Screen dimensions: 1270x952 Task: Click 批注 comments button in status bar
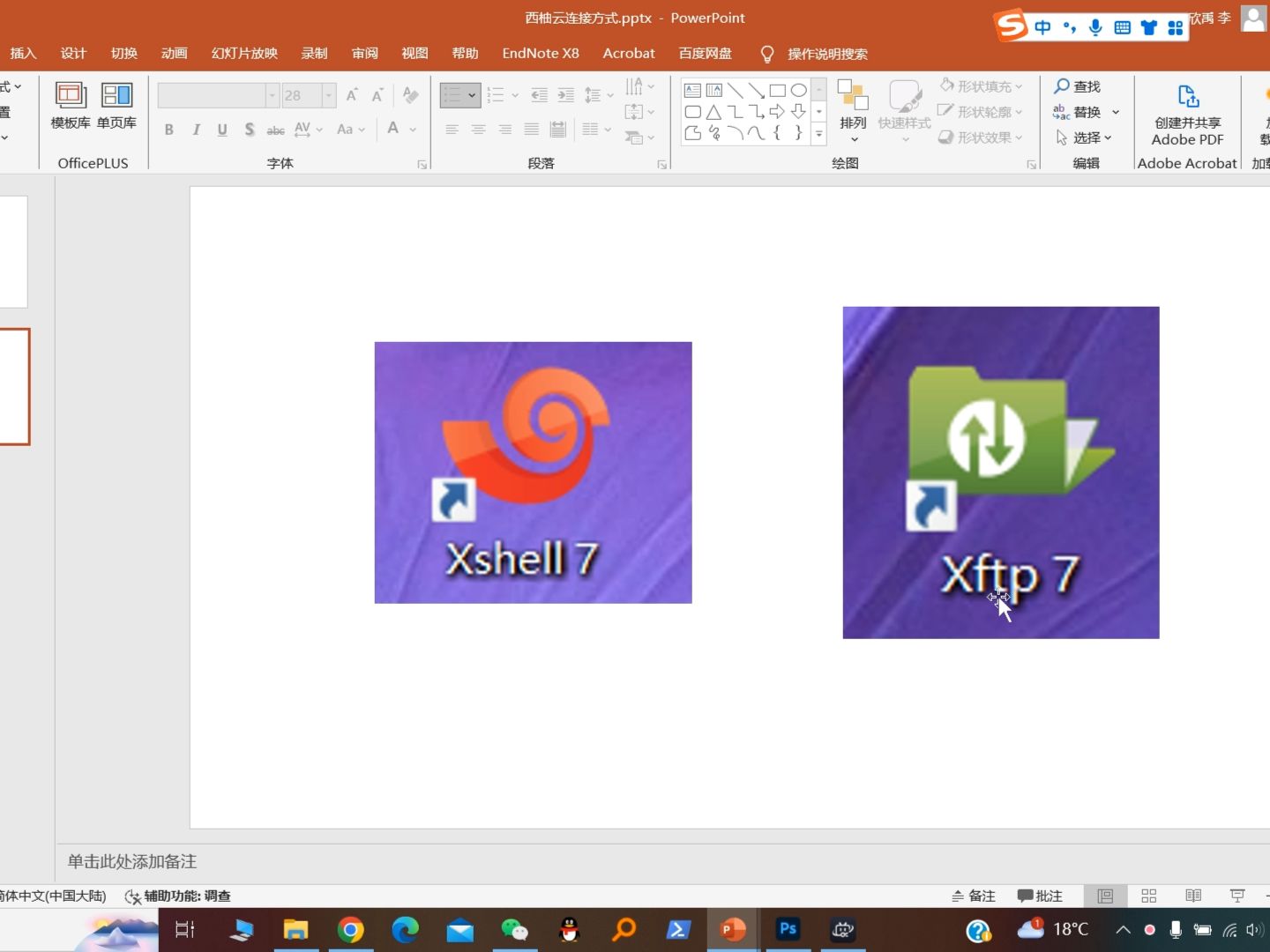pos(1040,896)
